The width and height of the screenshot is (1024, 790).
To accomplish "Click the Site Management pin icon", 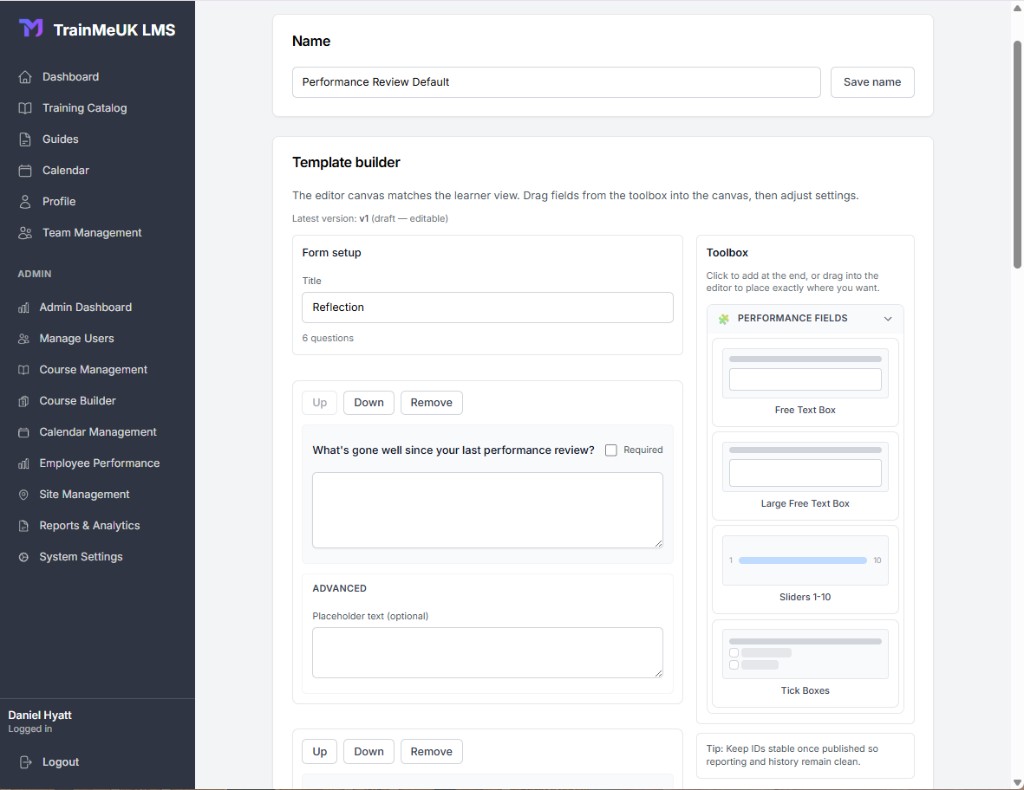I will (x=24, y=495).
